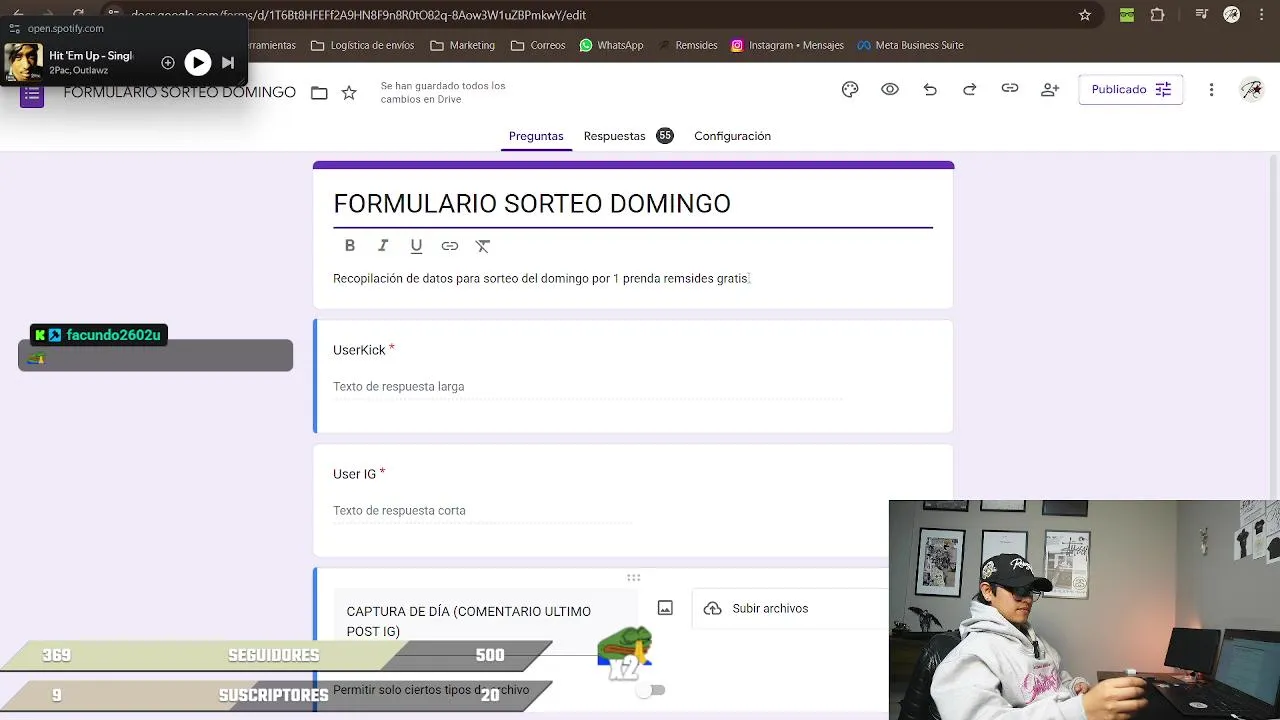This screenshot has height=720, width=1280.
Task: Select the User IG question card
Action: tap(633, 500)
